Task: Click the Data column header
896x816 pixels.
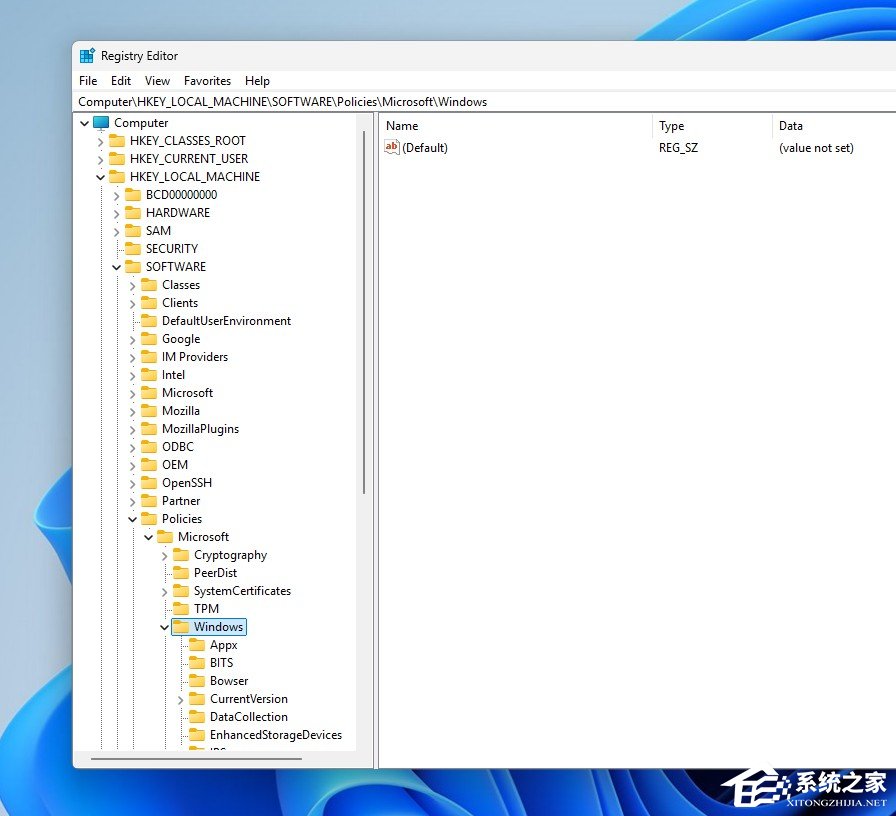Action: point(834,126)
